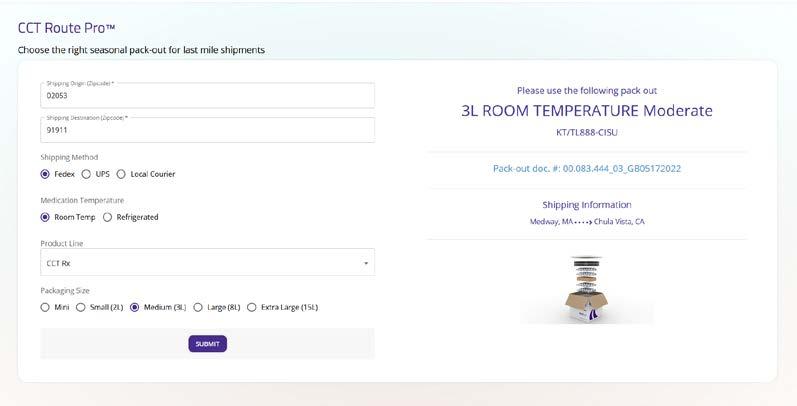Image resolution: width=797 pixels, height=406 pixels.
Task: Open the pack-out document number link
Action: (587, 169)
